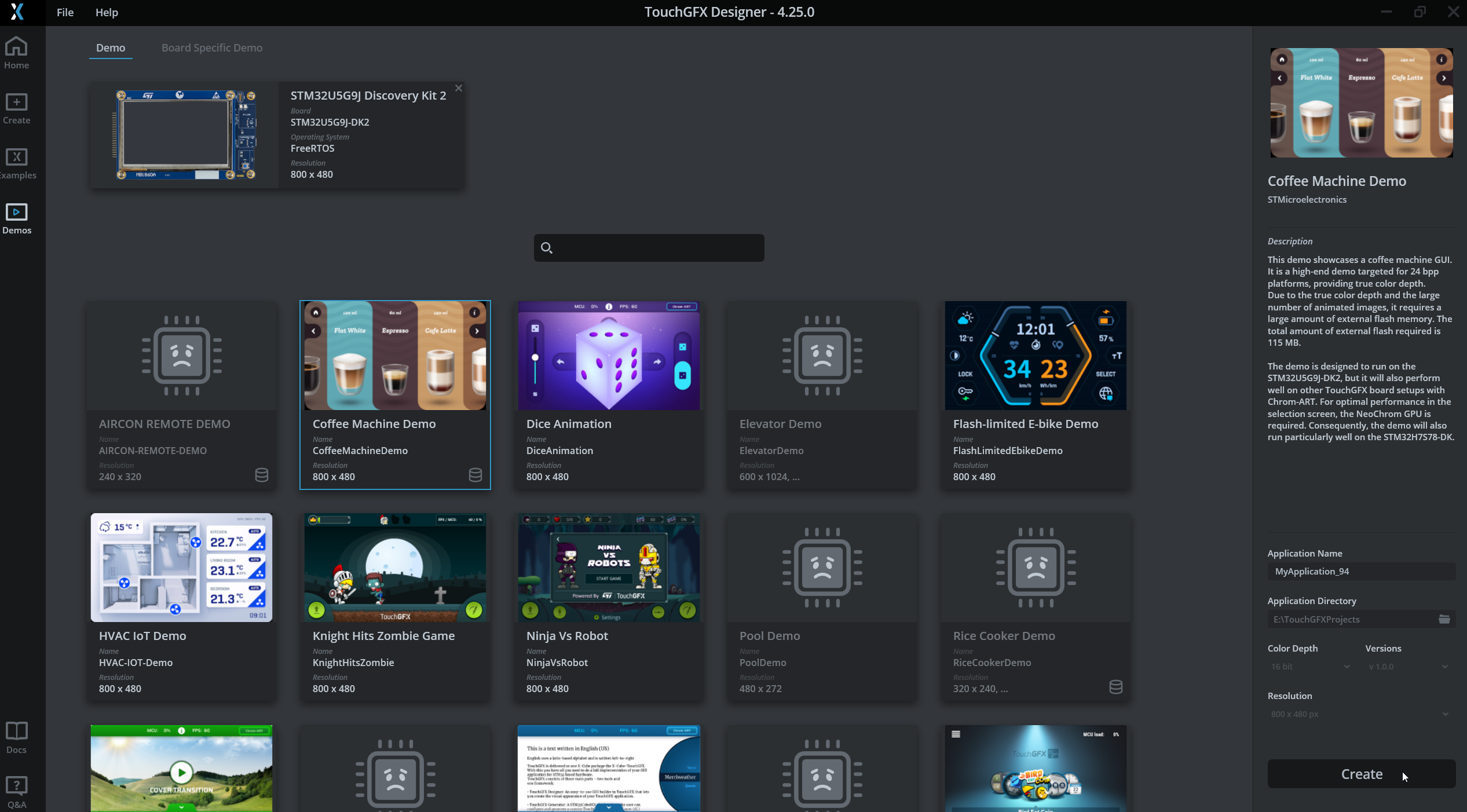Image resolution: width=1467 pixels, height=812 pixels.
Task: Click the Application Name input field
Action: [x=1361, y=571]
